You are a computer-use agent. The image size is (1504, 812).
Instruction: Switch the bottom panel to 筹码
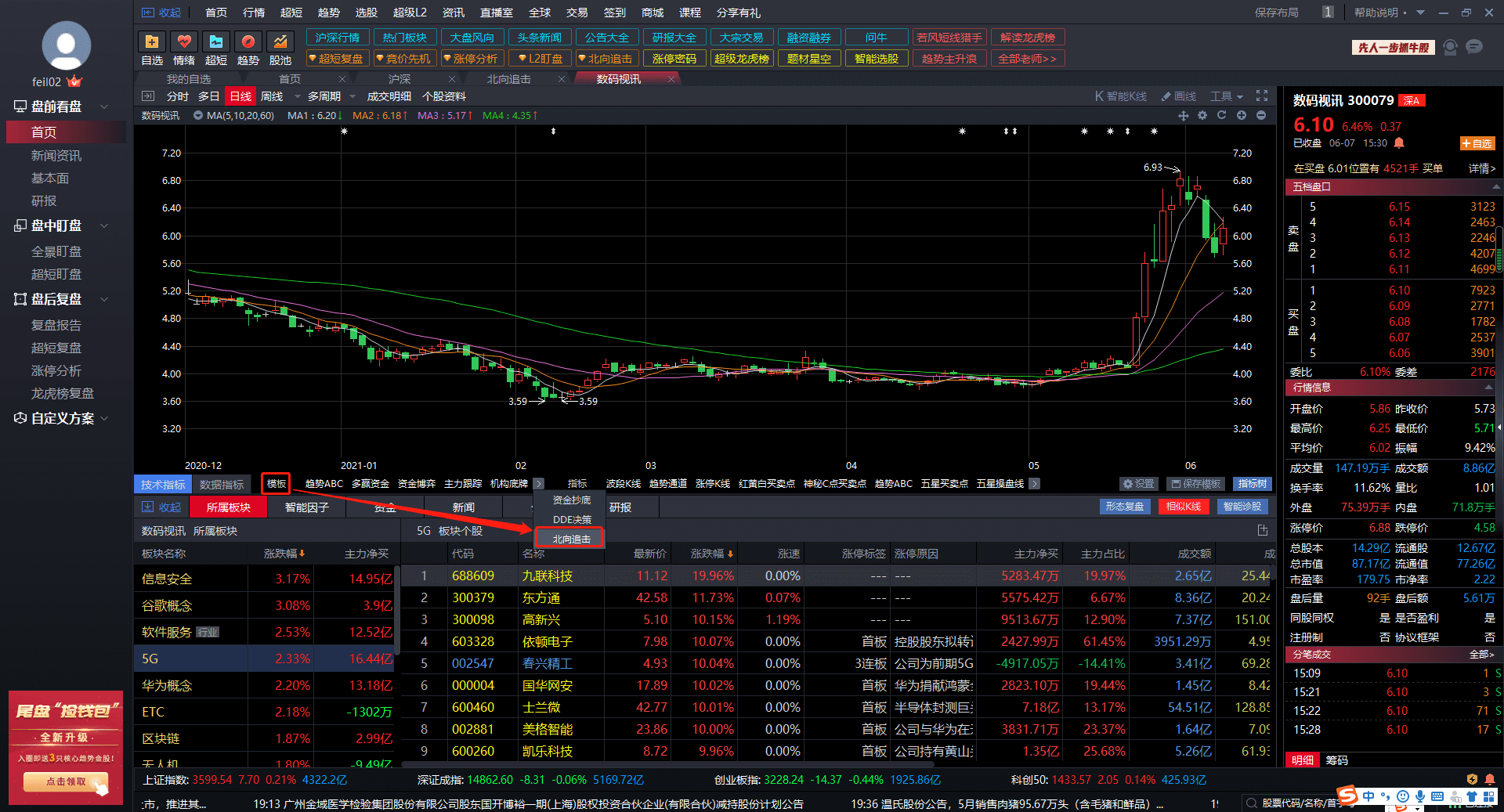click(1337, 760)
